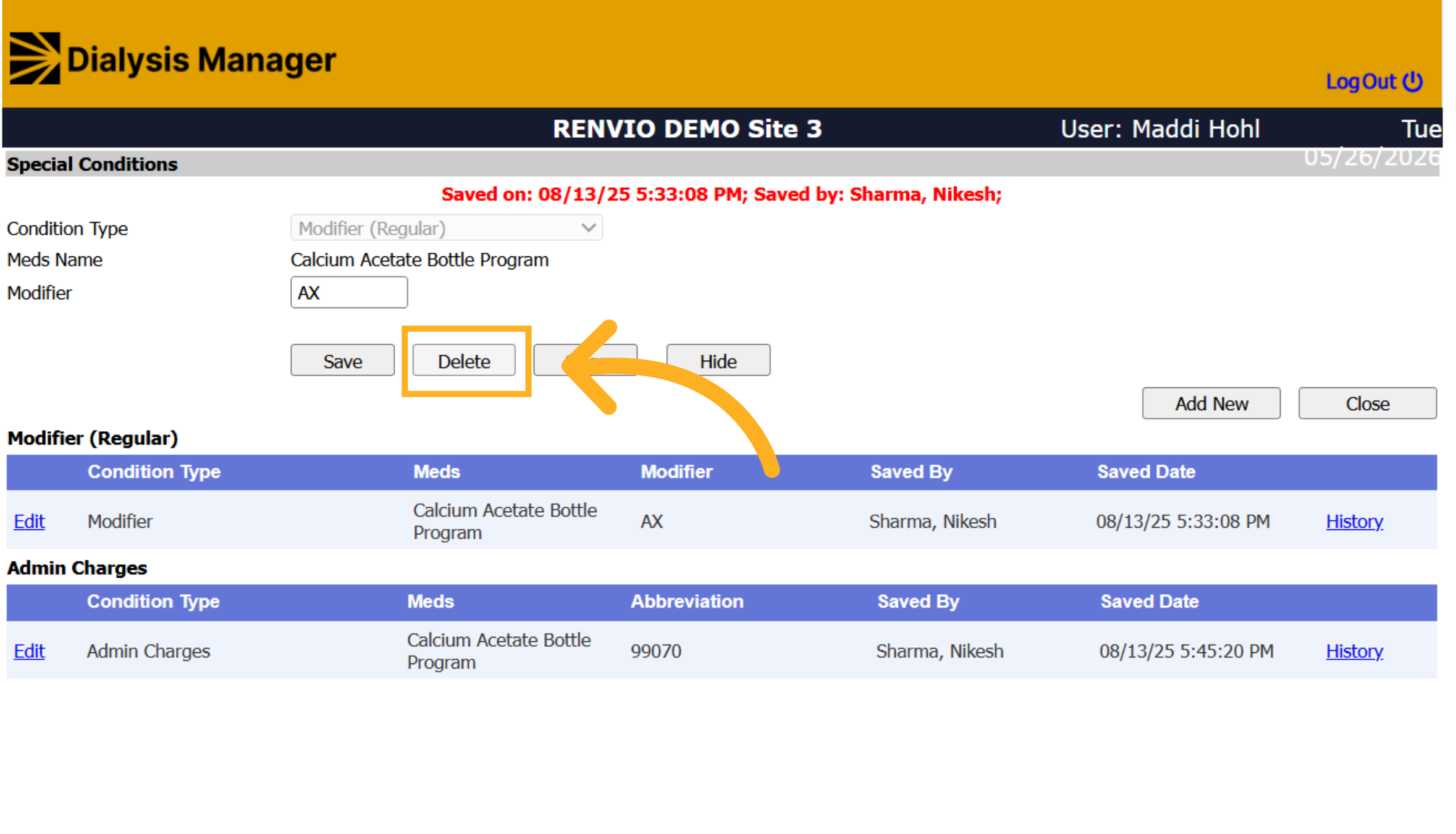Image resolution: width=1456 pixels, height=834 pixels.
Task: Click the Save button
Action: 343,360
